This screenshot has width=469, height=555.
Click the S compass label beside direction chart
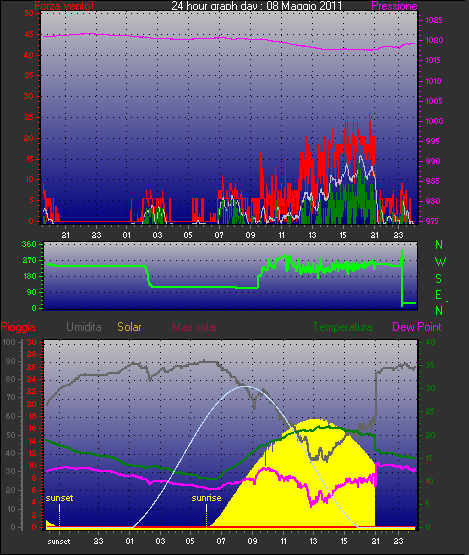(439, 279)
